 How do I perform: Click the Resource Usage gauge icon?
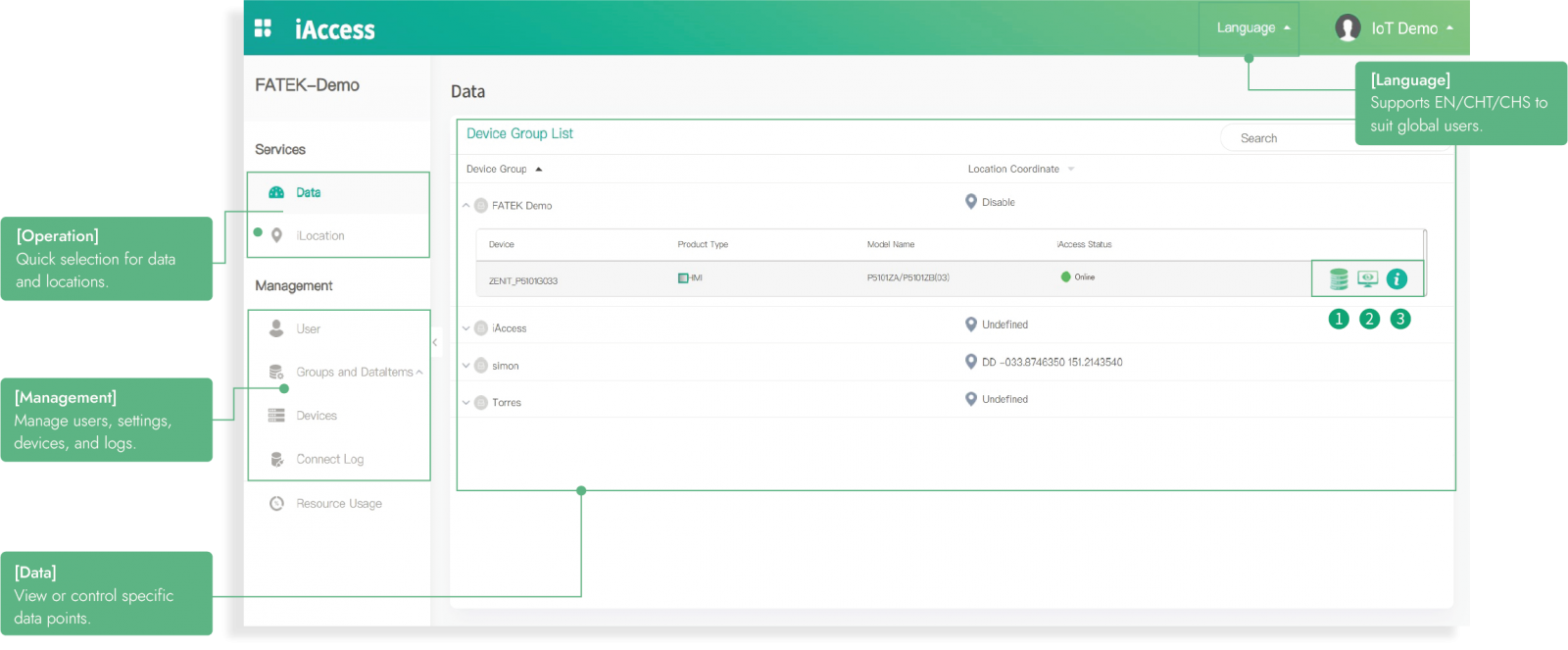(276, 504)
